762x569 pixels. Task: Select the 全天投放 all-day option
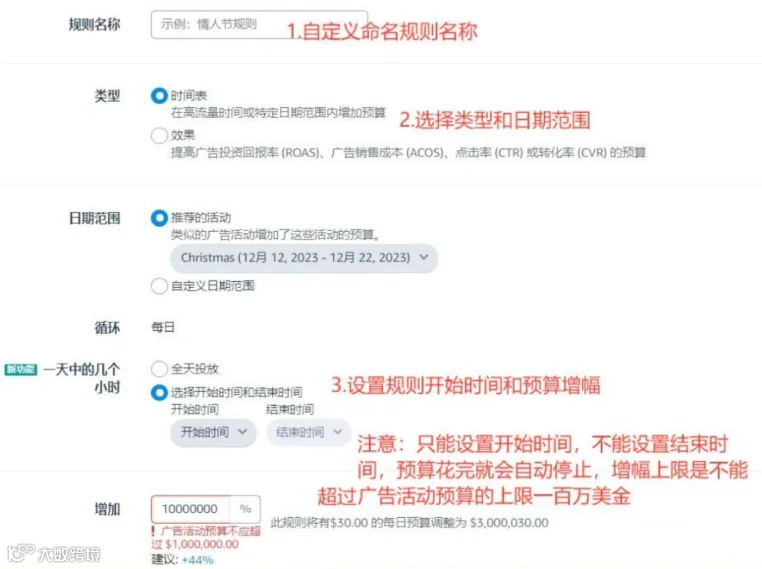[x=159, y=369]
